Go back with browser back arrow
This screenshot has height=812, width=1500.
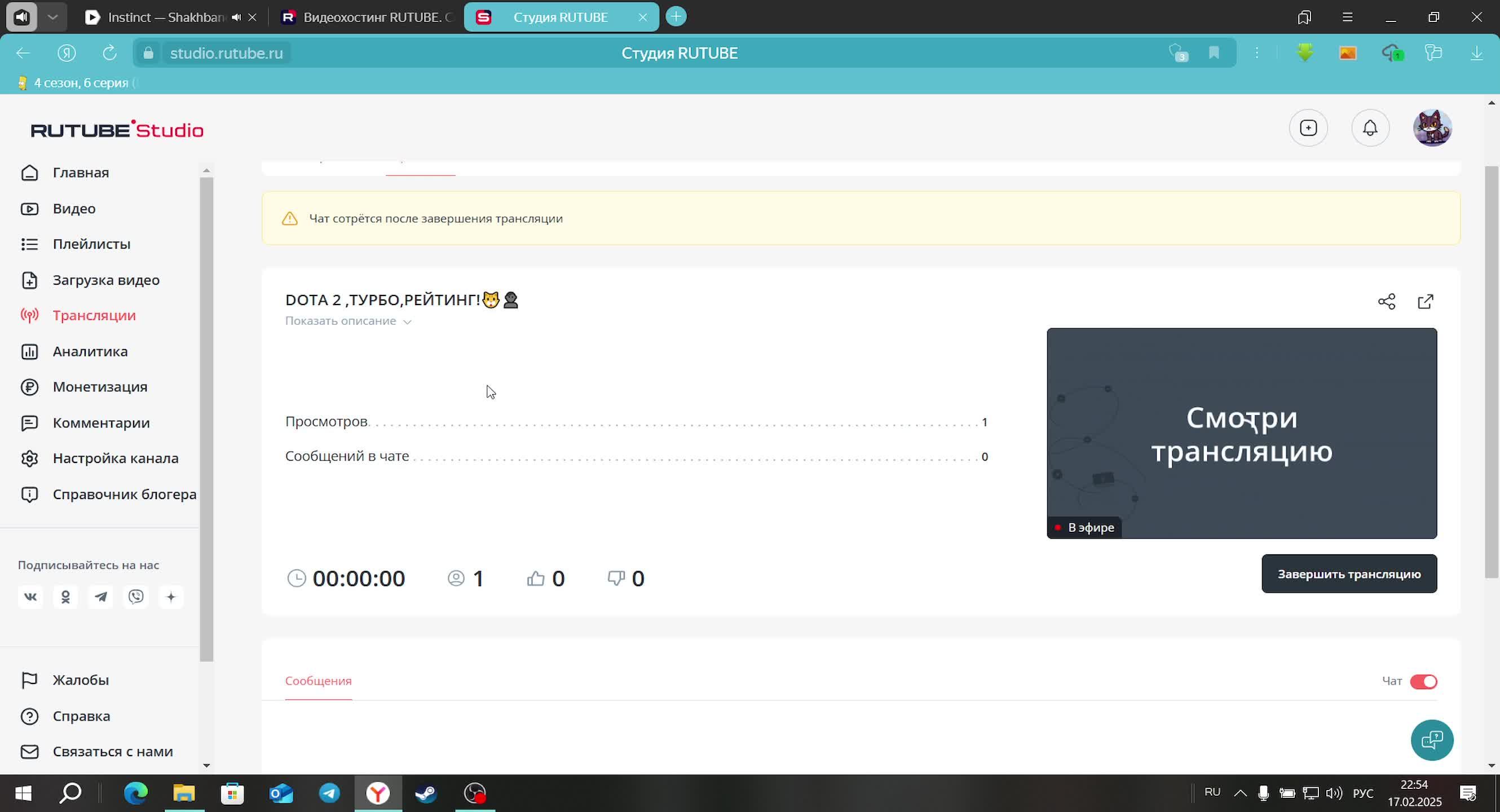(23, 54)
